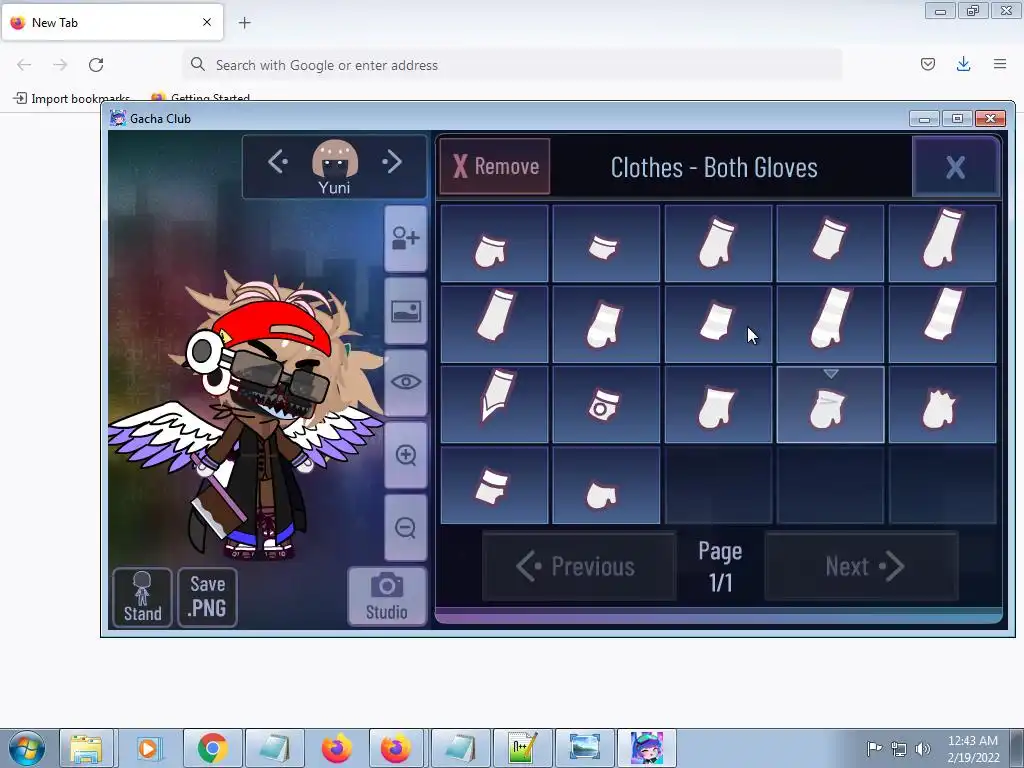
Task: Select the currently highlighted glove tile
Action: click(x=830, y=405)
